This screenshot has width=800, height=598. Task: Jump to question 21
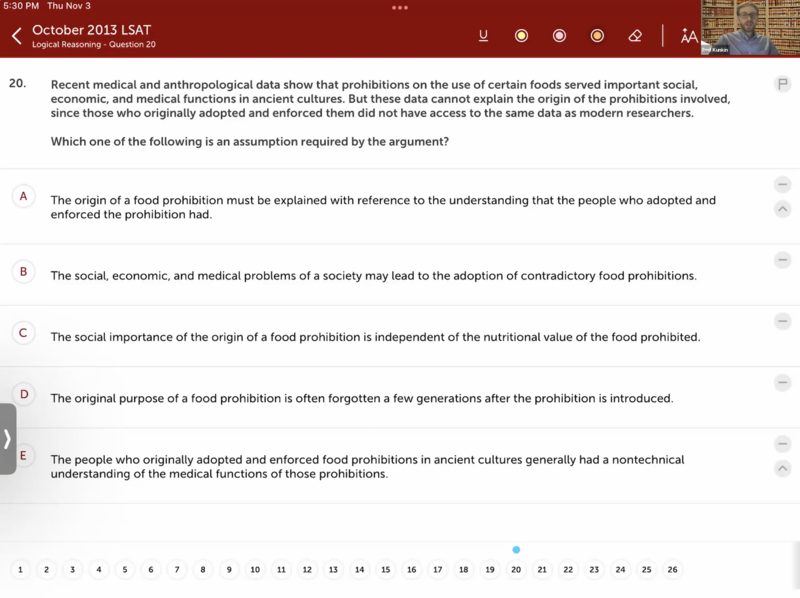click(542, 570)
